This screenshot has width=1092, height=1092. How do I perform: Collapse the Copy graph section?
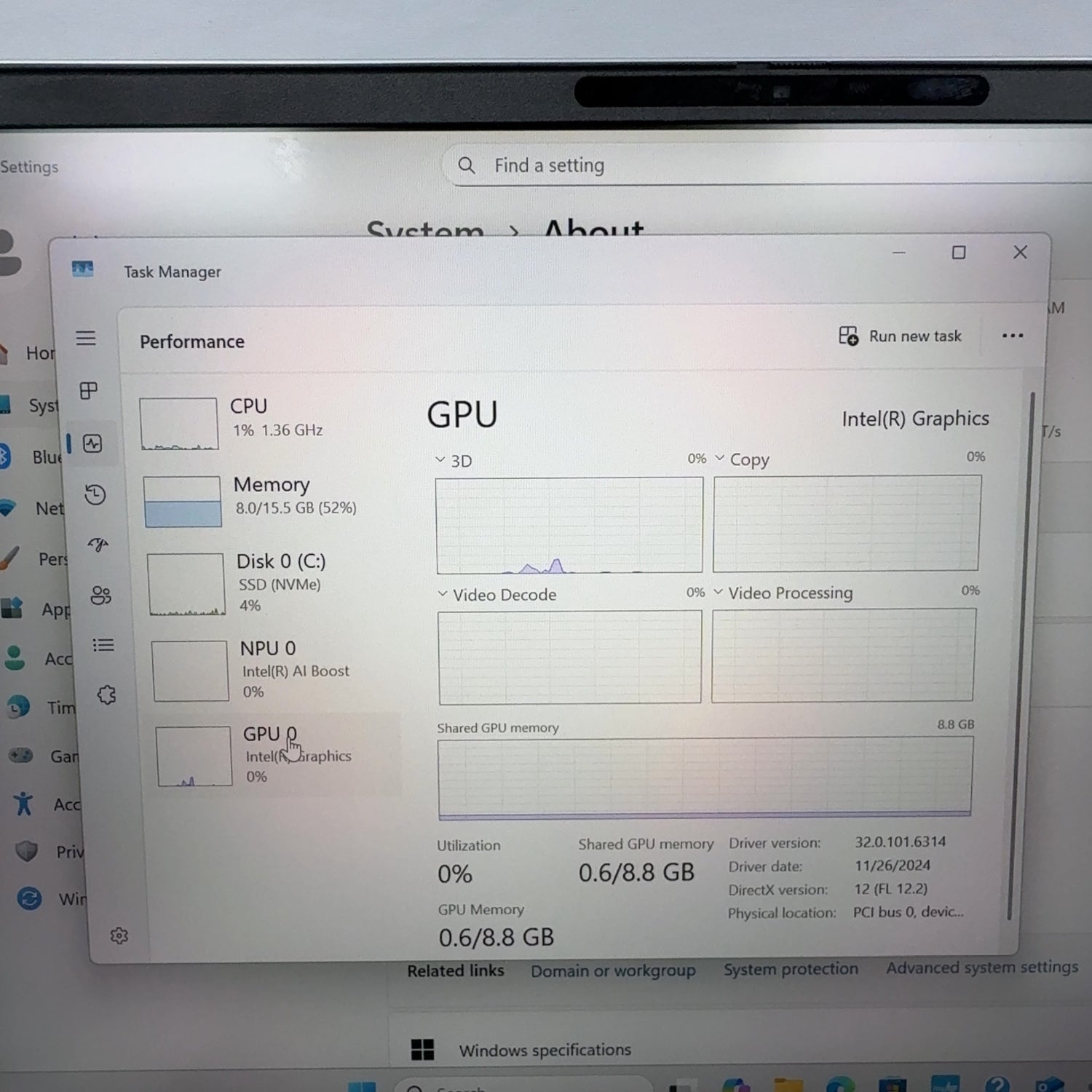(x=720, y=458)
